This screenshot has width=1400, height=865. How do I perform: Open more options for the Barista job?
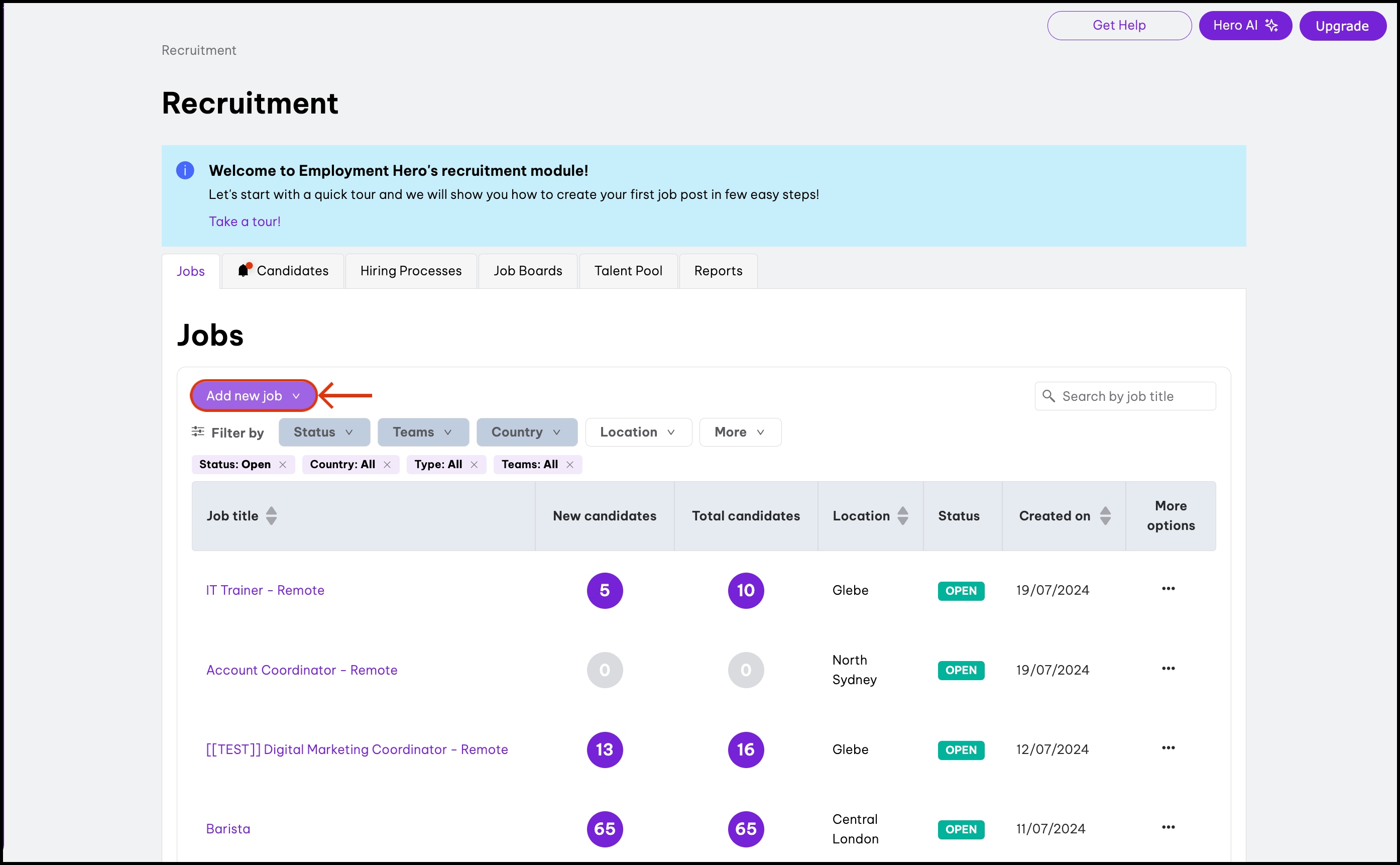1168,827
